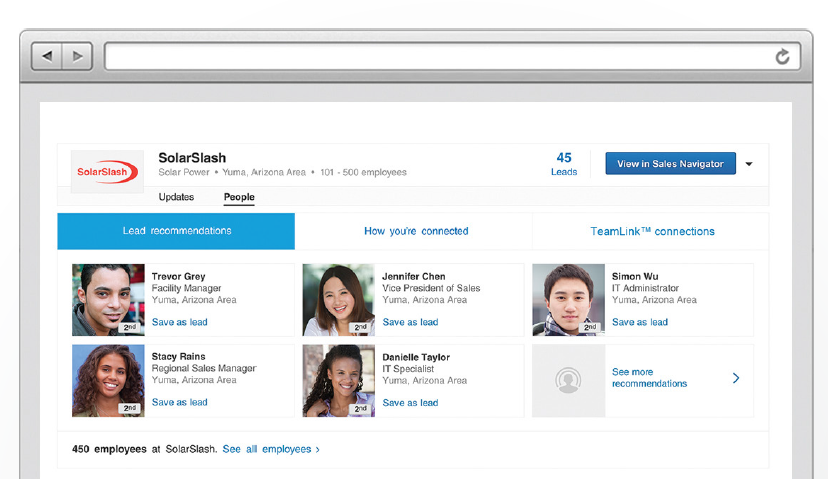This screenshot has width=828, height=479.
Task: Open the 45 Leads count
Action: click(564, 164)
